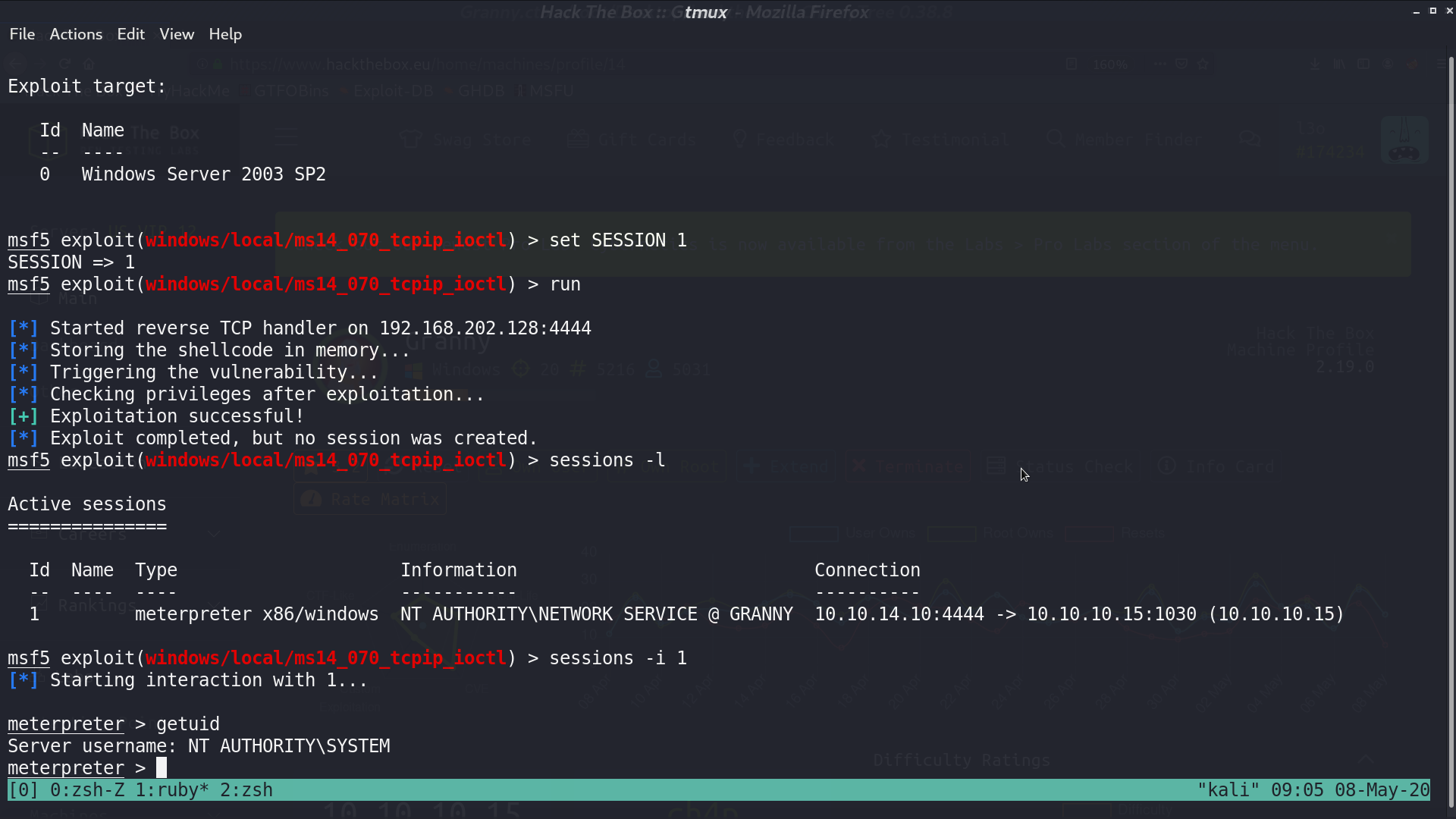
Task: Click 'Checking privileges after exploitation...' line
Action: pyautogui.click(x=246, y=394)
